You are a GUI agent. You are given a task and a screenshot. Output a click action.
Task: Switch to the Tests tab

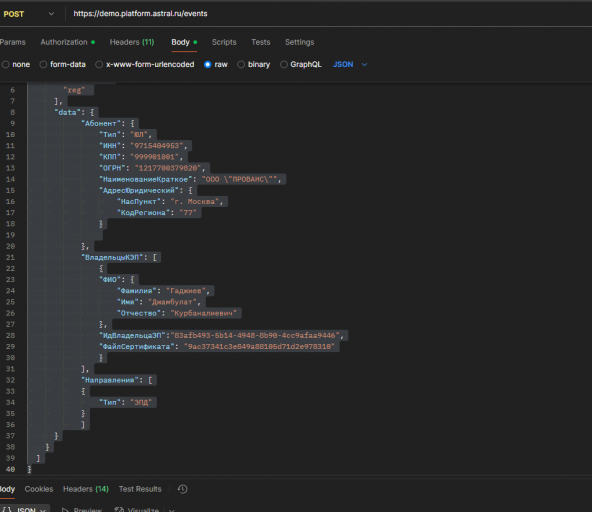click(261, 42)
